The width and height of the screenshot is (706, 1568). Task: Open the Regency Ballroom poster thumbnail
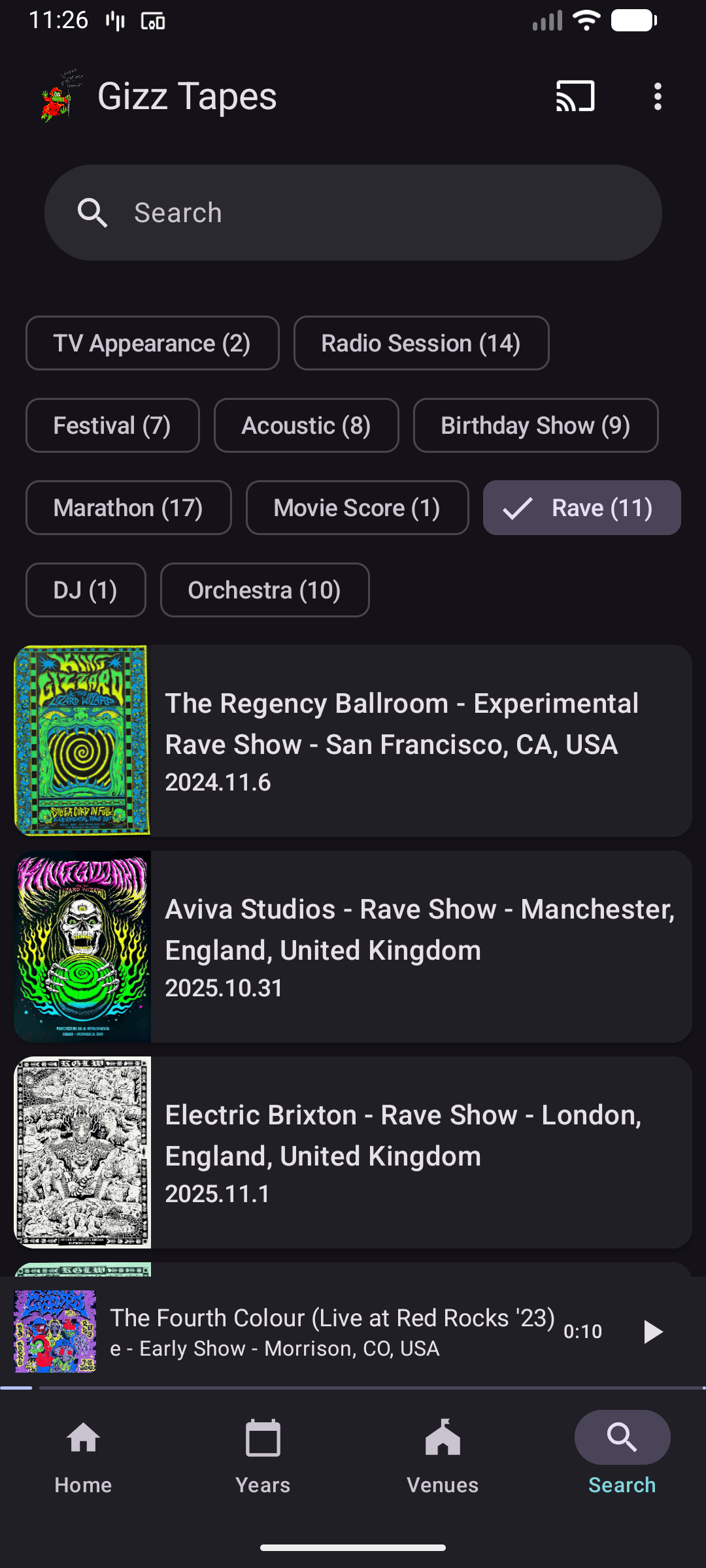(x=82, y=741)
